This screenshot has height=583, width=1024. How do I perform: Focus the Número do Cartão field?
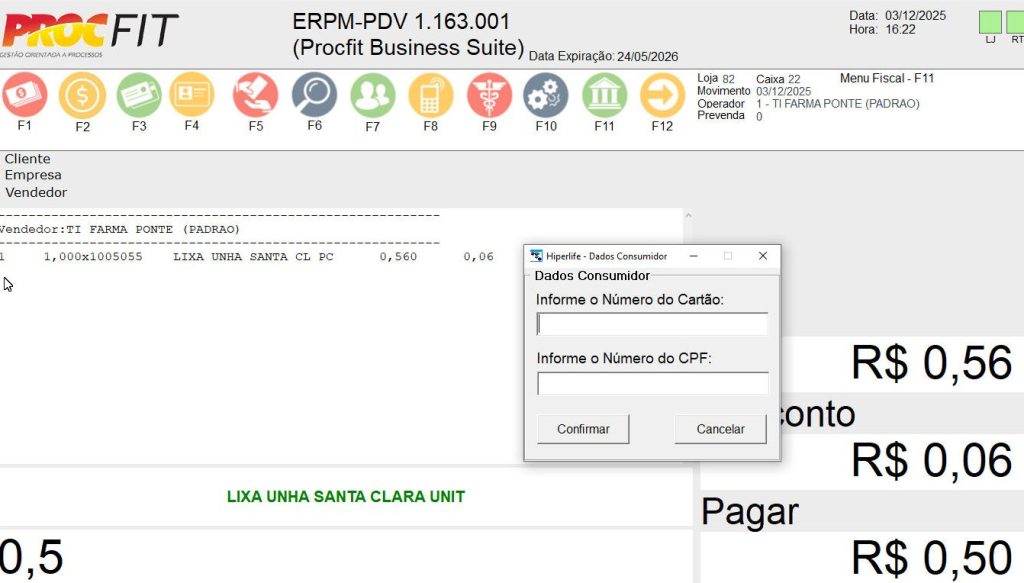(x=652, y=324)
